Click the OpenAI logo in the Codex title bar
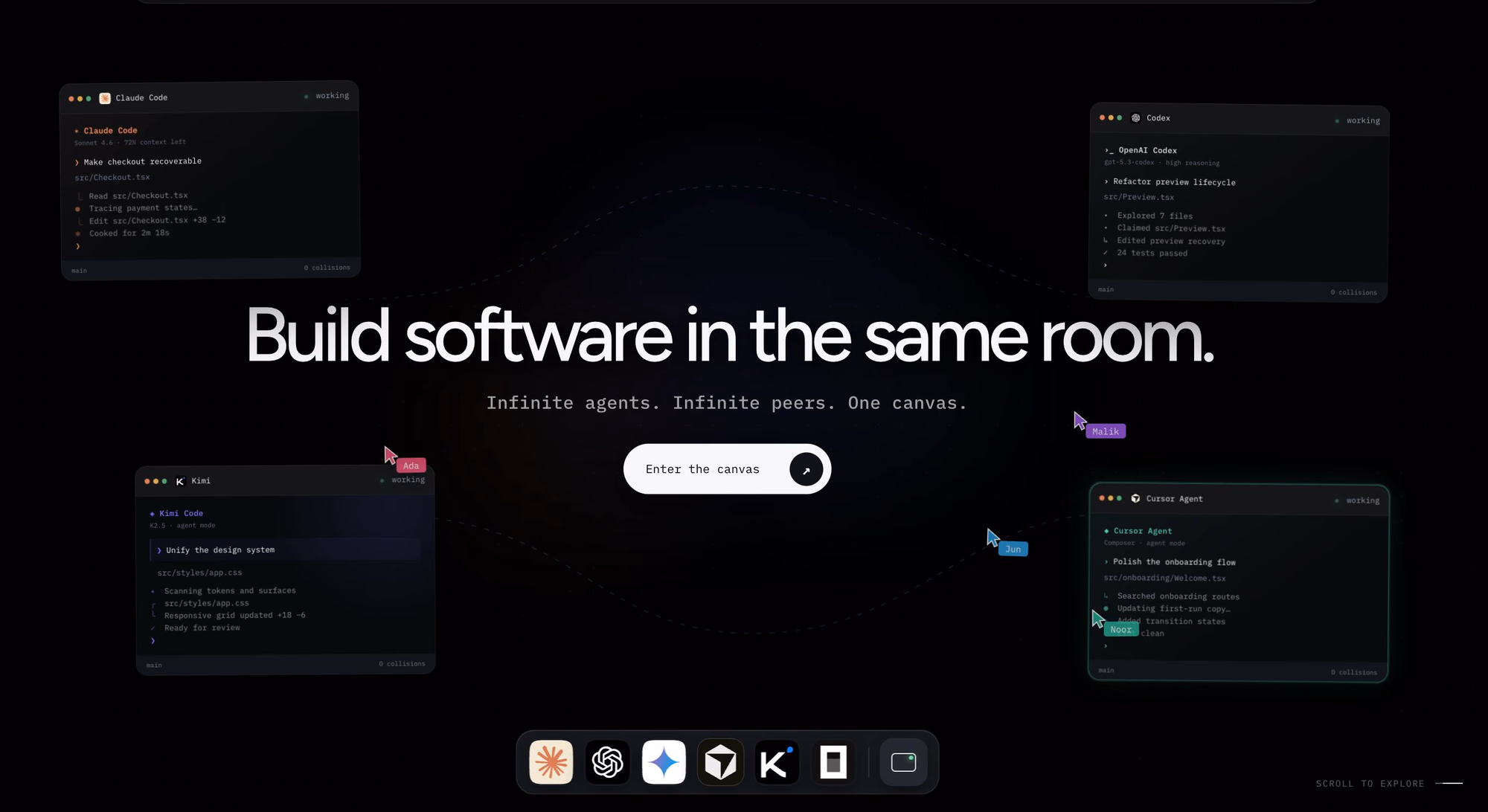 (1136, 117)
